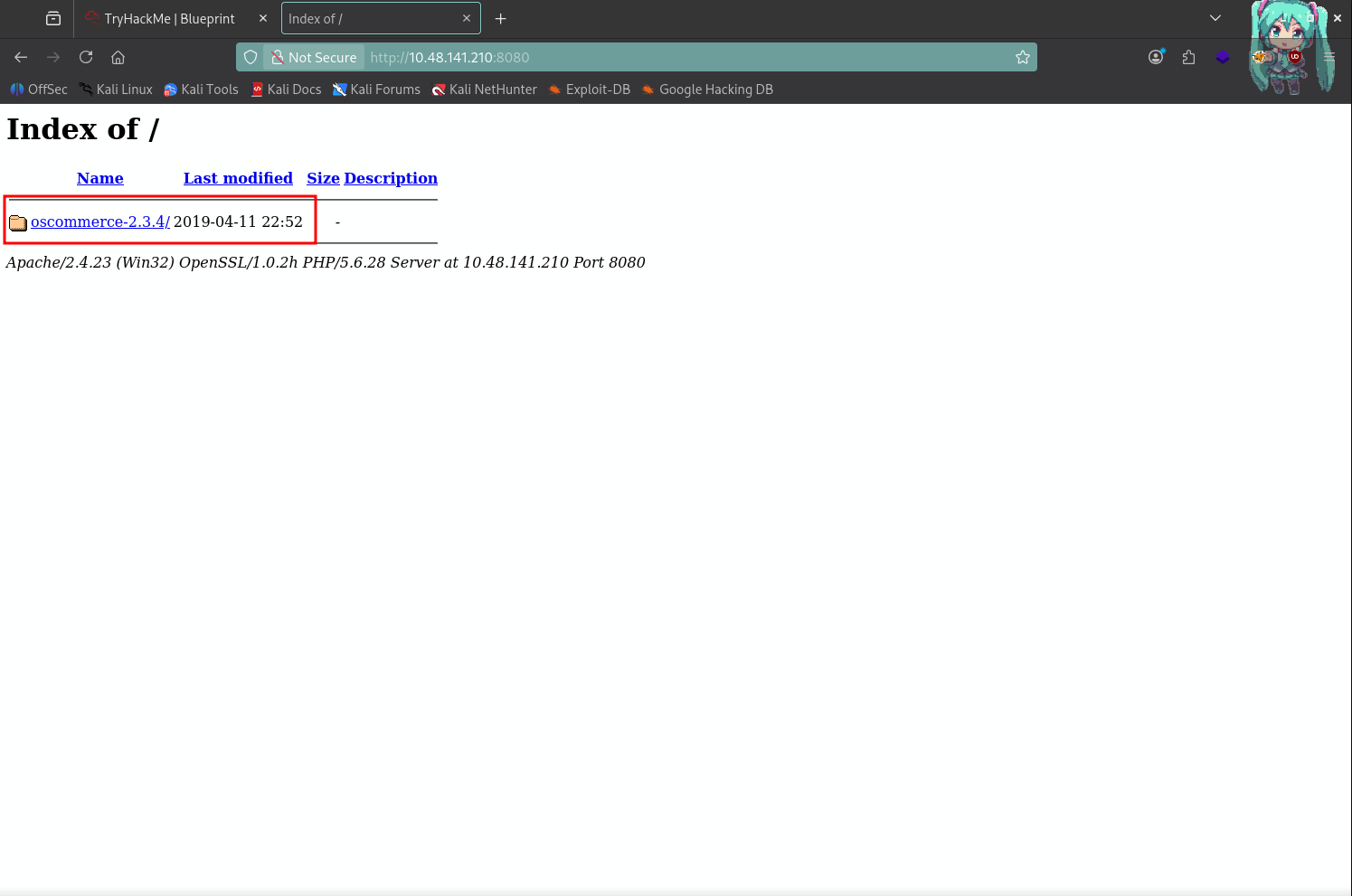Open the extensions puzzle icon

pyautogui.click(x=1188, y=57)
